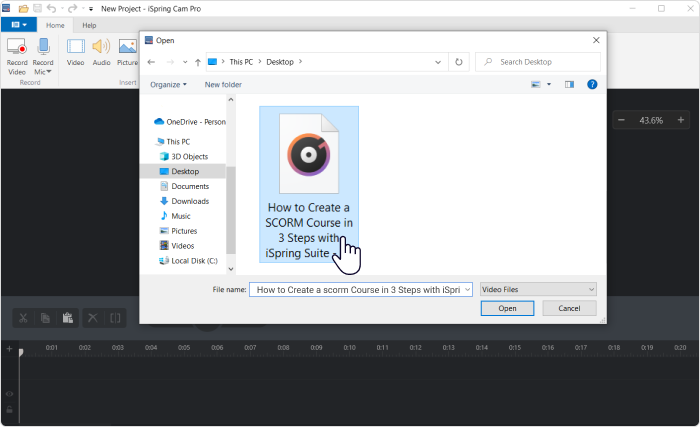Open Documents in the sidebar
The height and width of the screenshot is (427, 700).
point(184,186)
